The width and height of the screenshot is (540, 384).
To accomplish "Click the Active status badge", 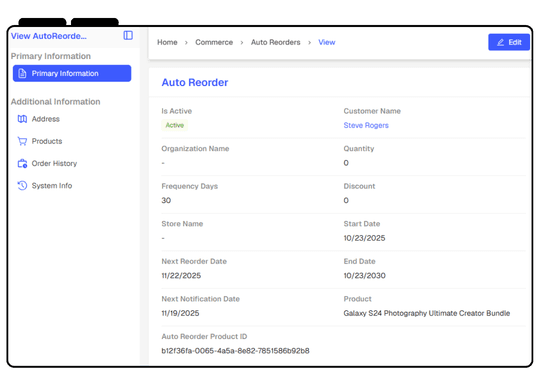I will point(175,125).
